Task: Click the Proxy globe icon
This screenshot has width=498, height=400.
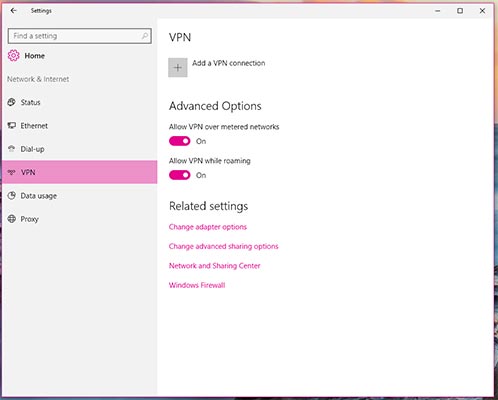Action: [x=12, y=219]
